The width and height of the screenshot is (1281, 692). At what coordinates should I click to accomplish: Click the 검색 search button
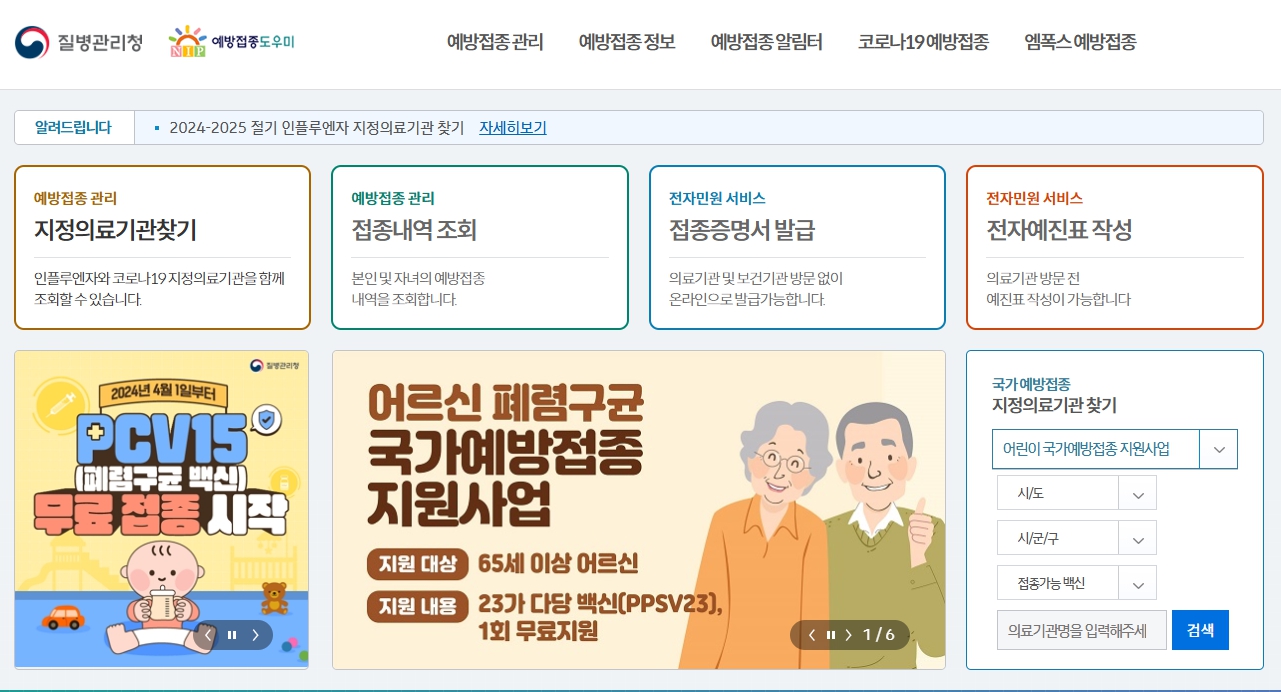coord(1200,629)
